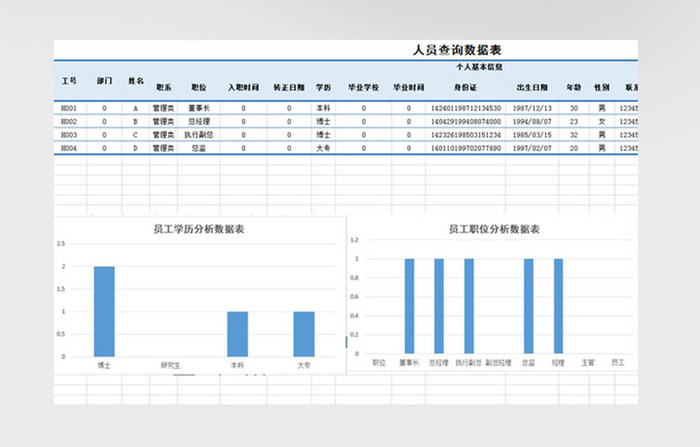
Task: Select age cell 20
Action: [574, 148]
